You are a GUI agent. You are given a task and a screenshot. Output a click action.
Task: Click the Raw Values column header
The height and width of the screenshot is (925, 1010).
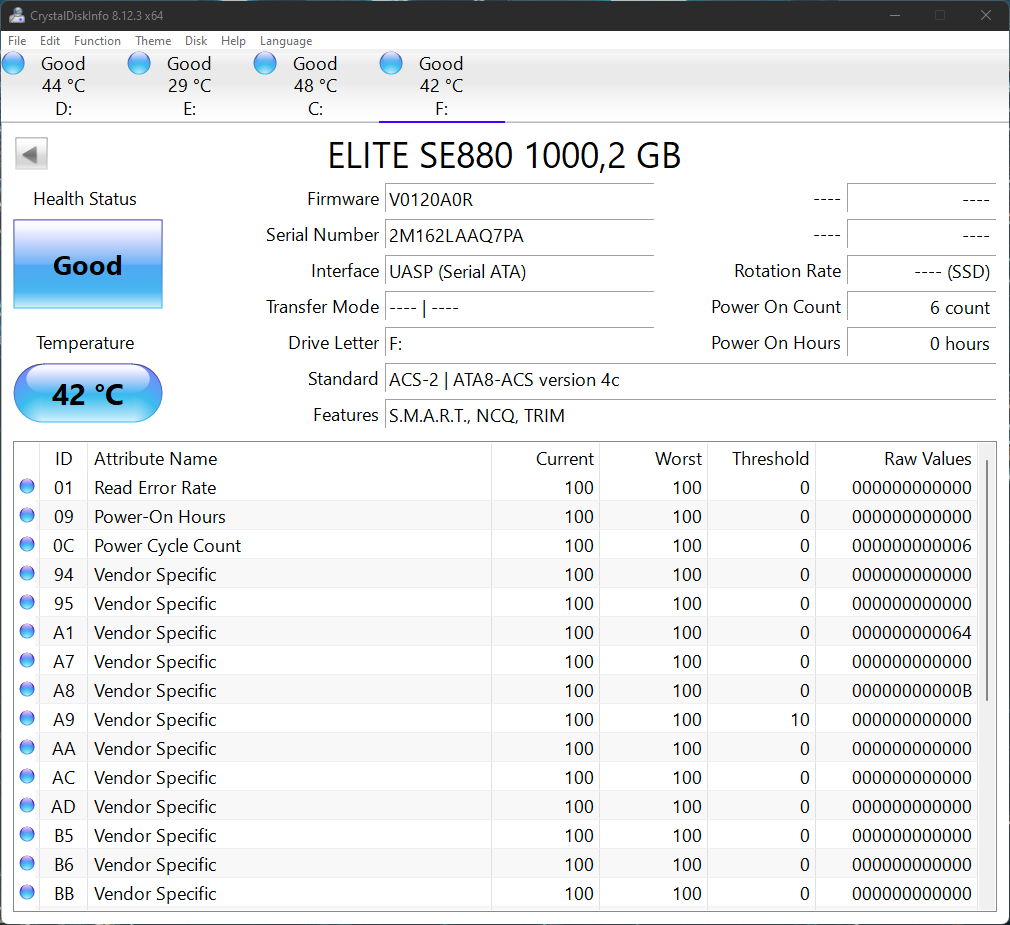(897, 459)
